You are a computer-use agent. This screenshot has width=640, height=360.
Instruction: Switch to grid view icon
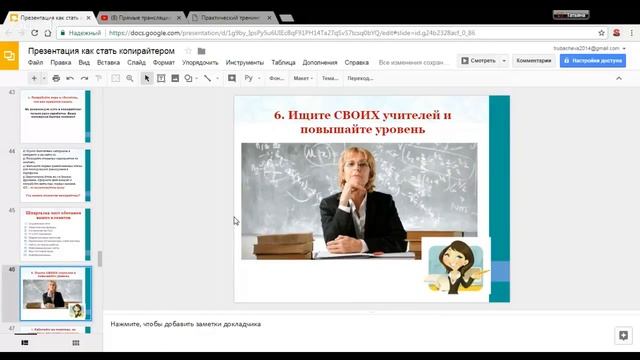pos(76,343)
